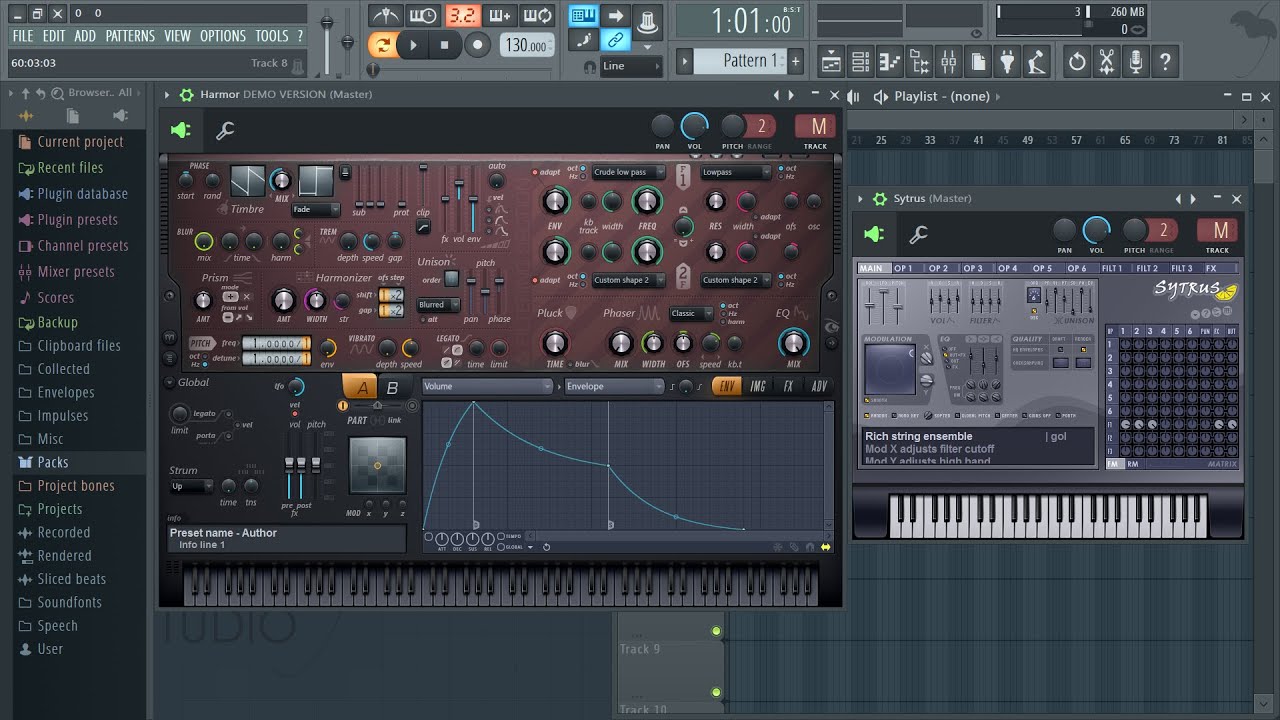
Task: Adjust the Harmor Pluck TIME knob
Action: (554, 343)
